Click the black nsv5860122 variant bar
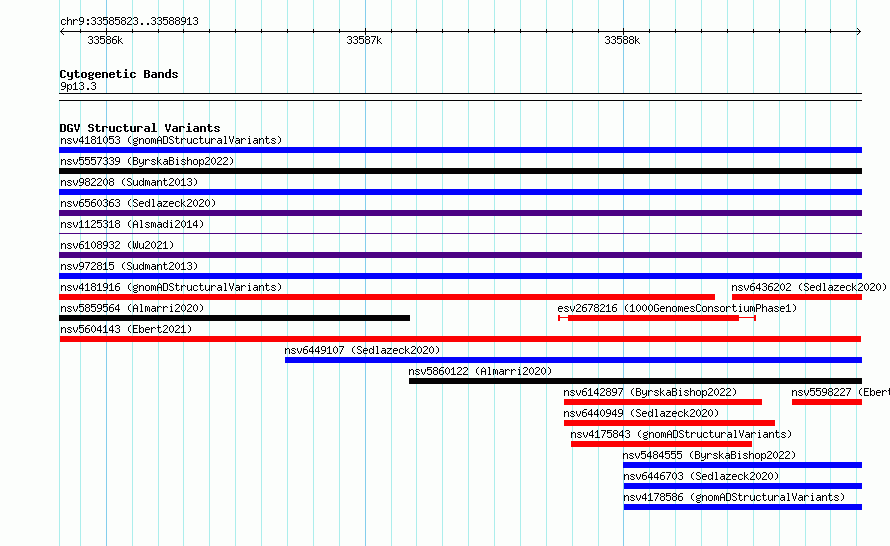 (635, 381)
